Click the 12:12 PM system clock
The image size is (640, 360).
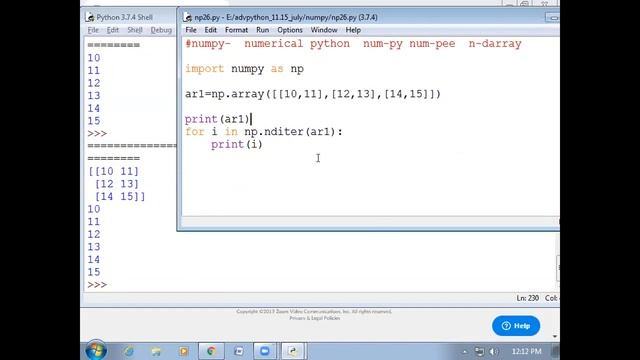[x=527, y=351]
